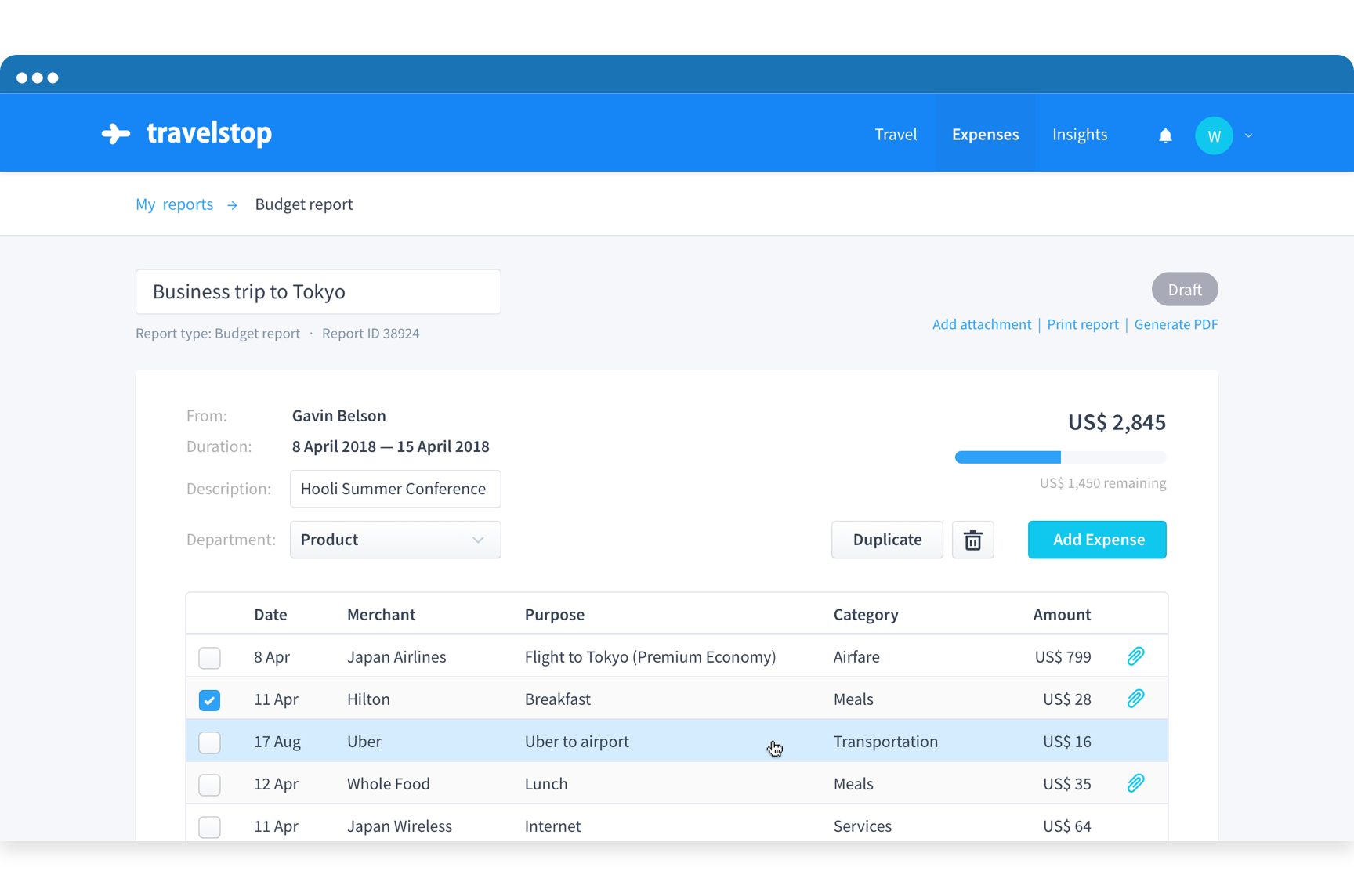
Task: Sort by the Merchant column header
Action: coord(381,615)
